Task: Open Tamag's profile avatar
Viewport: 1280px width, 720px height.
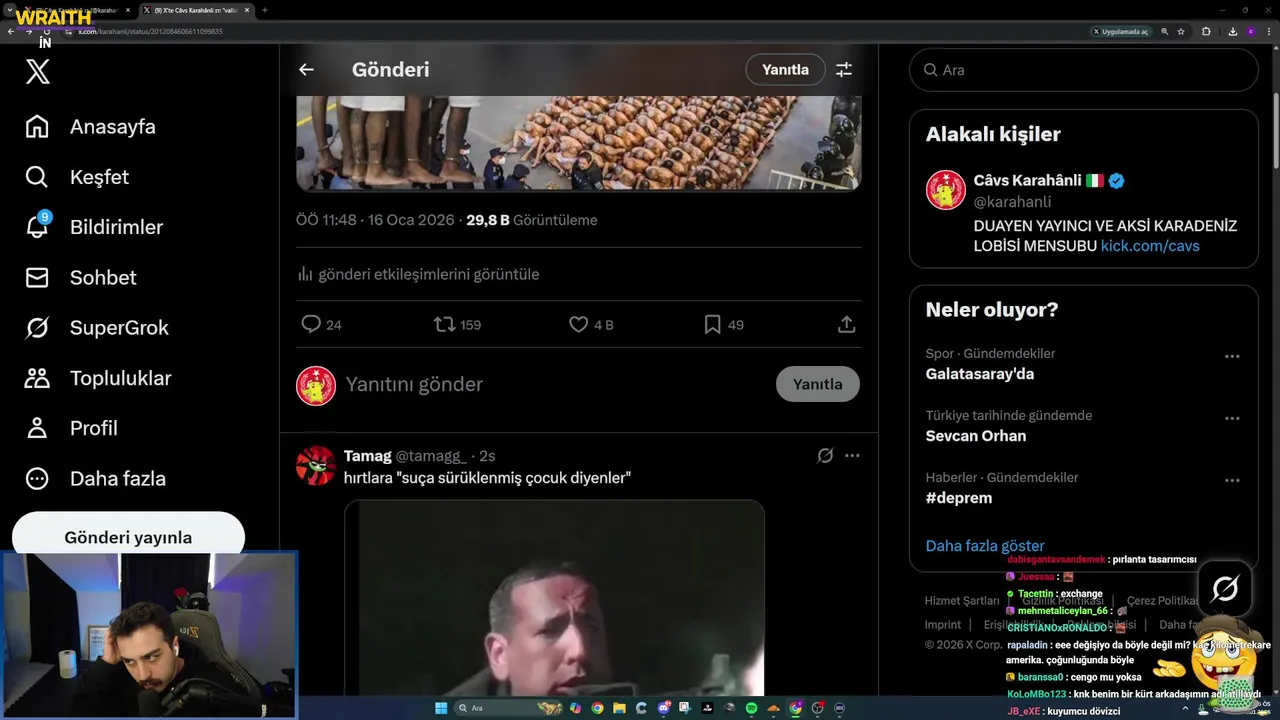Action: coord(316,466)
